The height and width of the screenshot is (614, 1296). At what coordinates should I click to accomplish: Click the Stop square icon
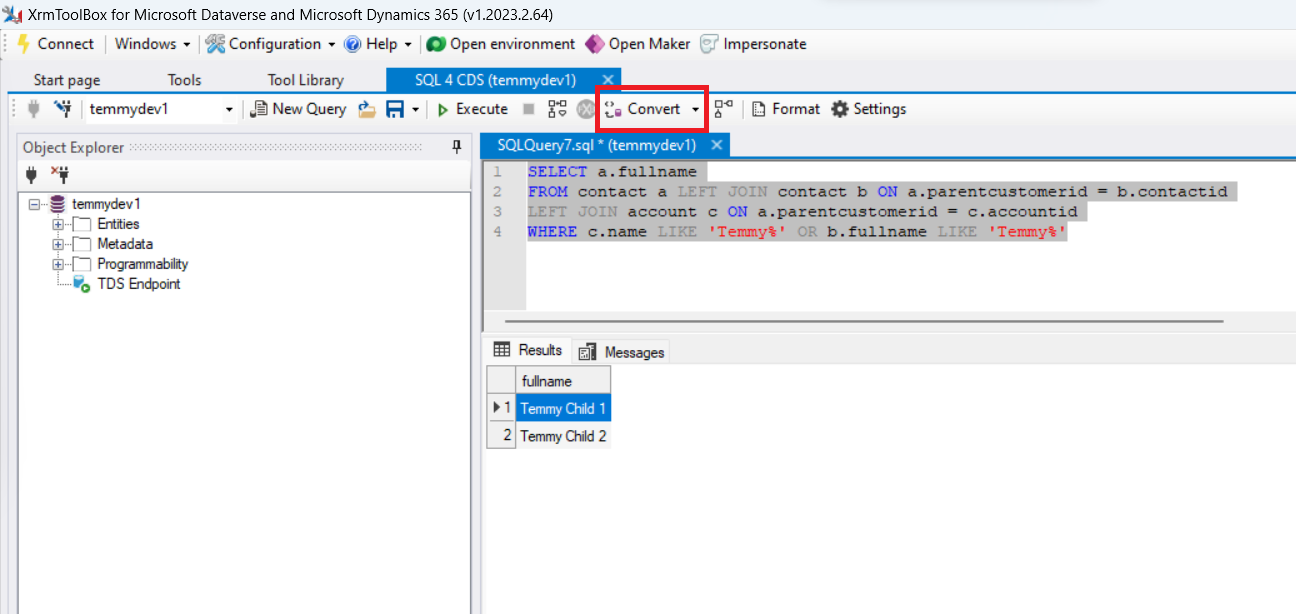click(529, 109)
